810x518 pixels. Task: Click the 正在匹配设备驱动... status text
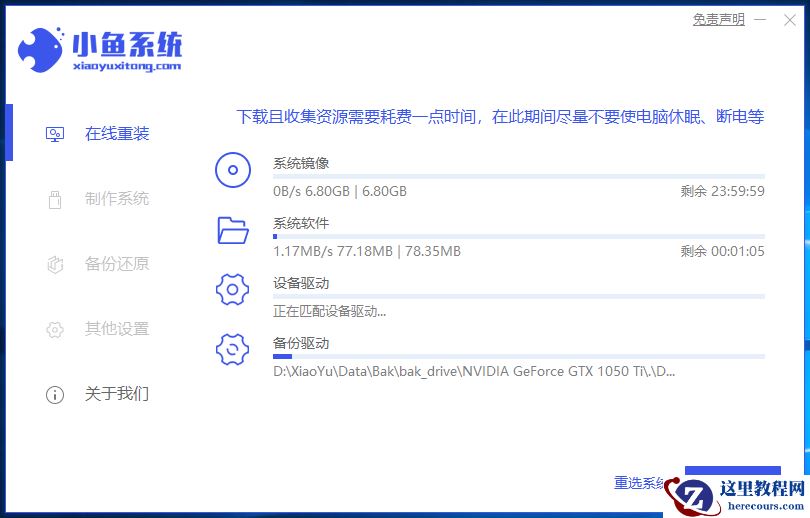click(x=330, y=311)
